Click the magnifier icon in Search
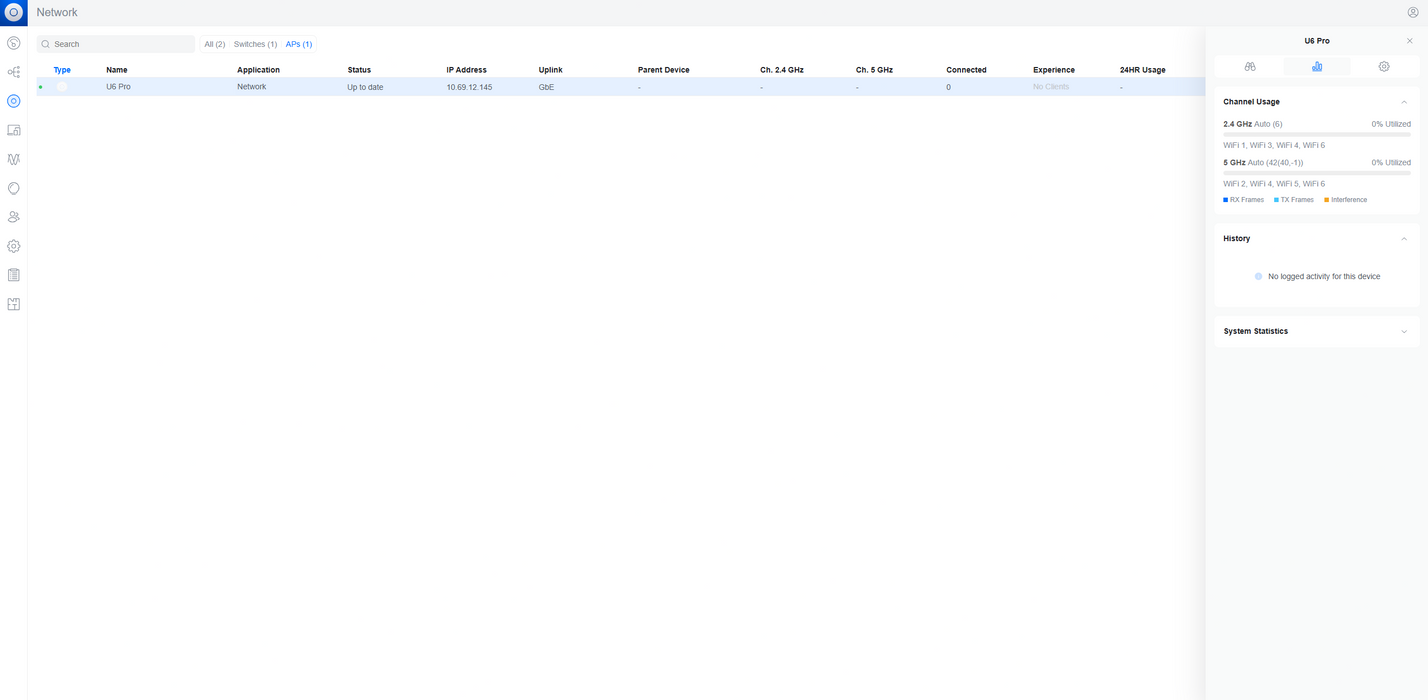This screenshot has height=700, width=1428. pyautogui.click(x=46, y=44)
